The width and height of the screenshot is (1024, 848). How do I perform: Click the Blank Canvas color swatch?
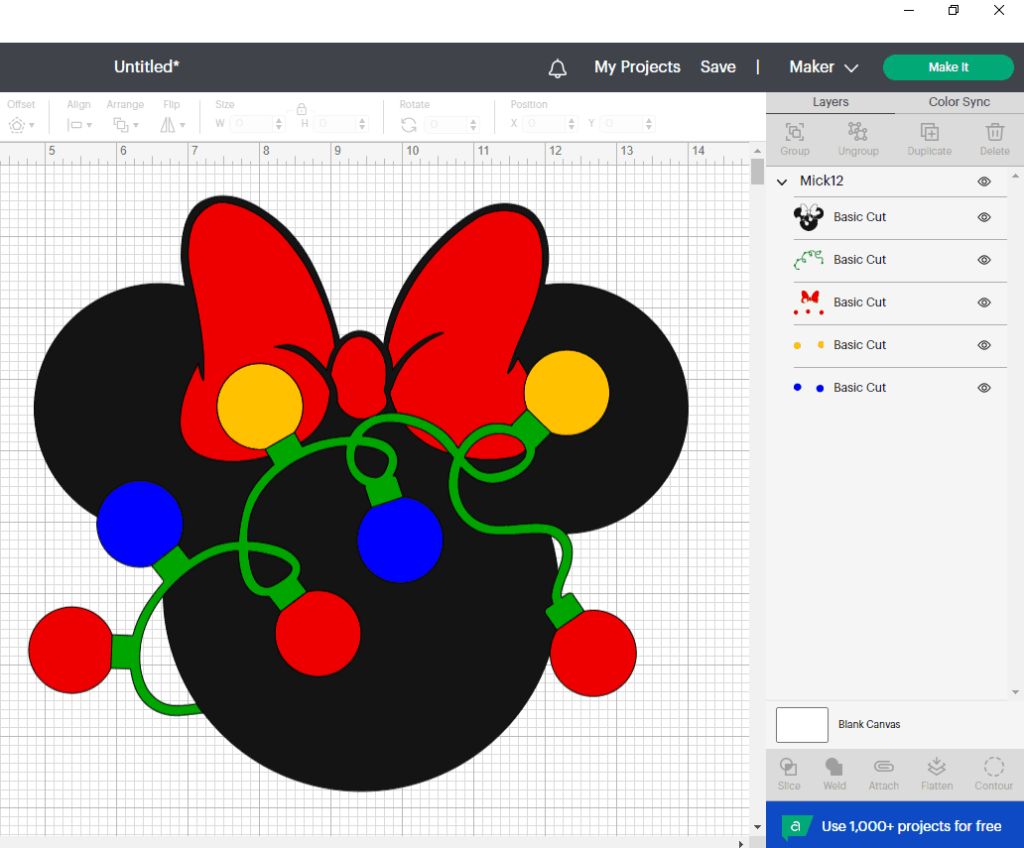point(802,725)
